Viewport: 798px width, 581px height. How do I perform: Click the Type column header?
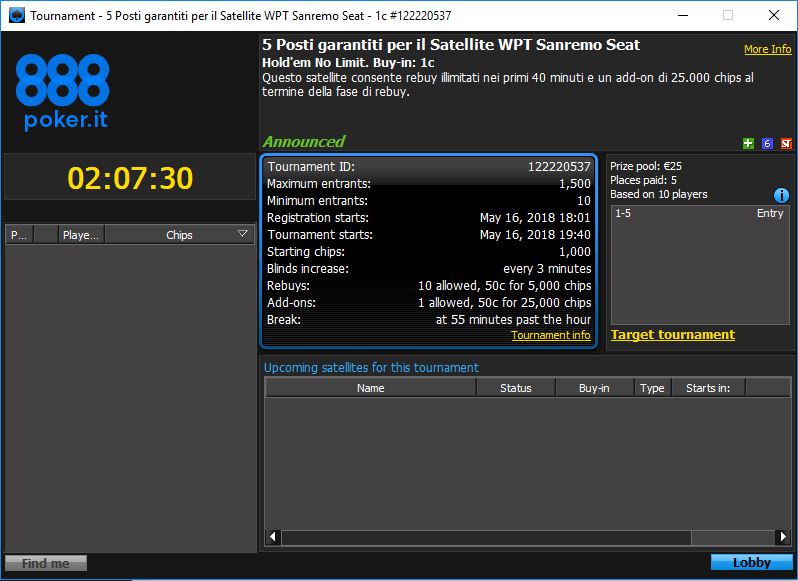(652, 388)
